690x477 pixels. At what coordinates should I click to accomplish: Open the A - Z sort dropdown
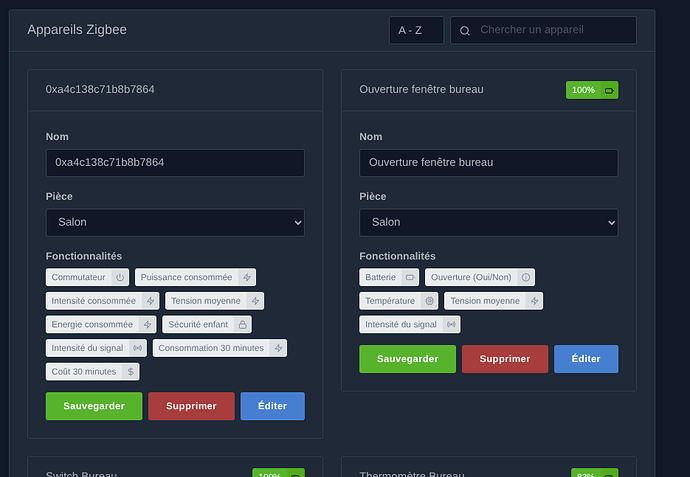point(416,30)
